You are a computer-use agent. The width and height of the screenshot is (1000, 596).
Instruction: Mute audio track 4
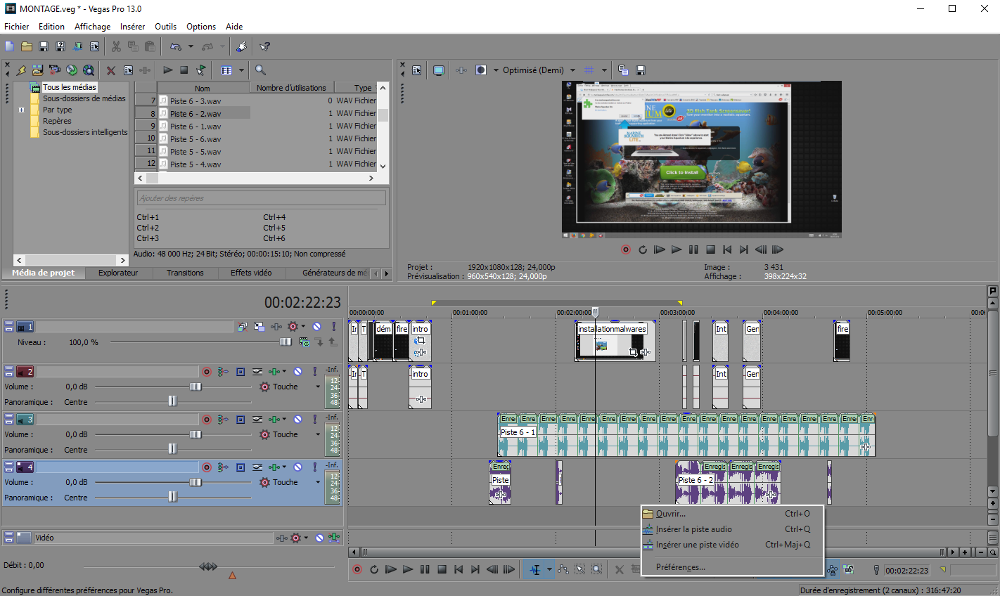click(x=298, y=467)
